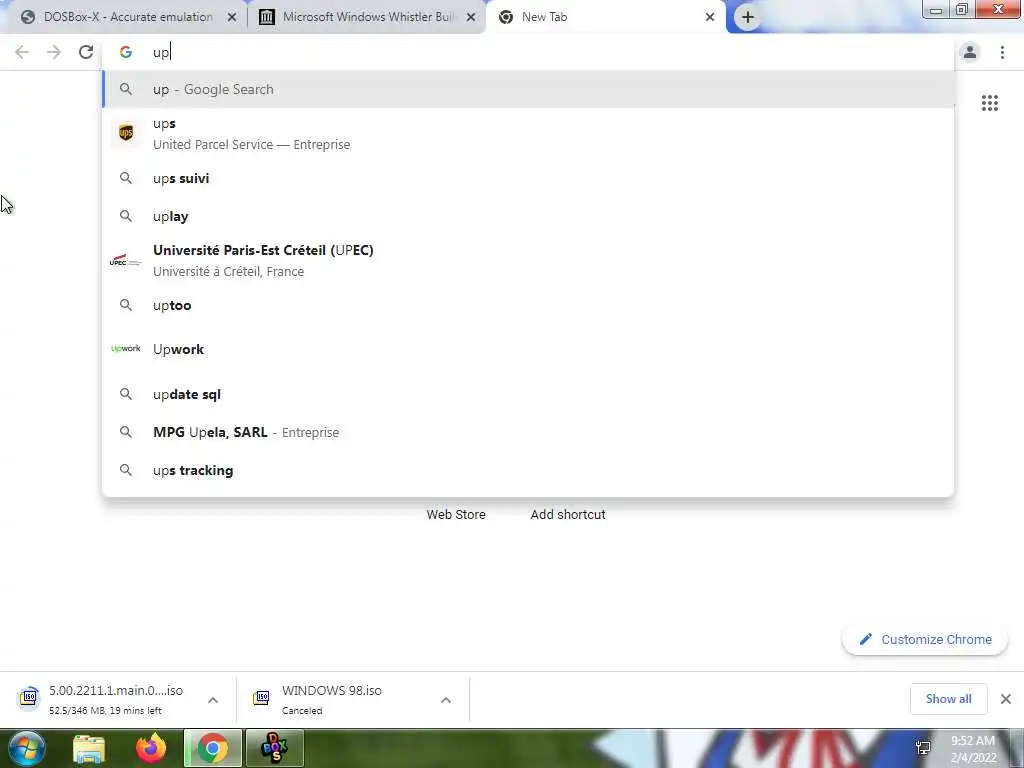Click the UPS logo icon in suggestions

[126, 133]
